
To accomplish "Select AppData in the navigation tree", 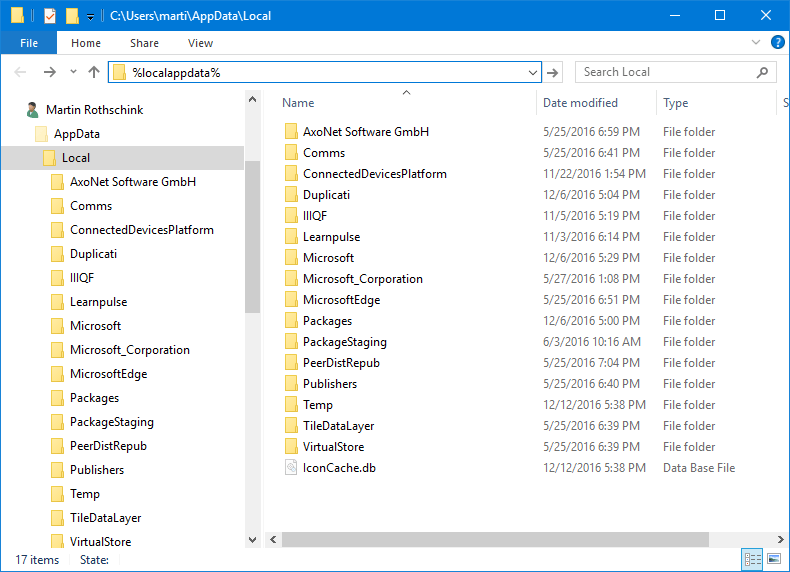I will 77,134.
